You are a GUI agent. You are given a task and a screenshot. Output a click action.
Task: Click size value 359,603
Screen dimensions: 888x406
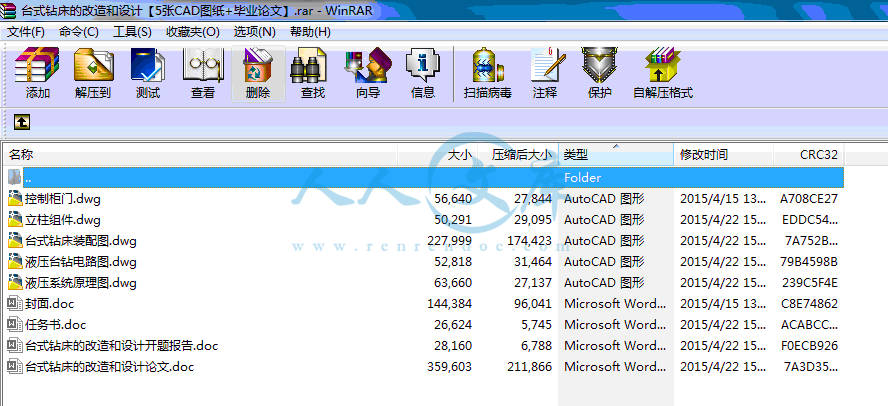click(450, 366)
